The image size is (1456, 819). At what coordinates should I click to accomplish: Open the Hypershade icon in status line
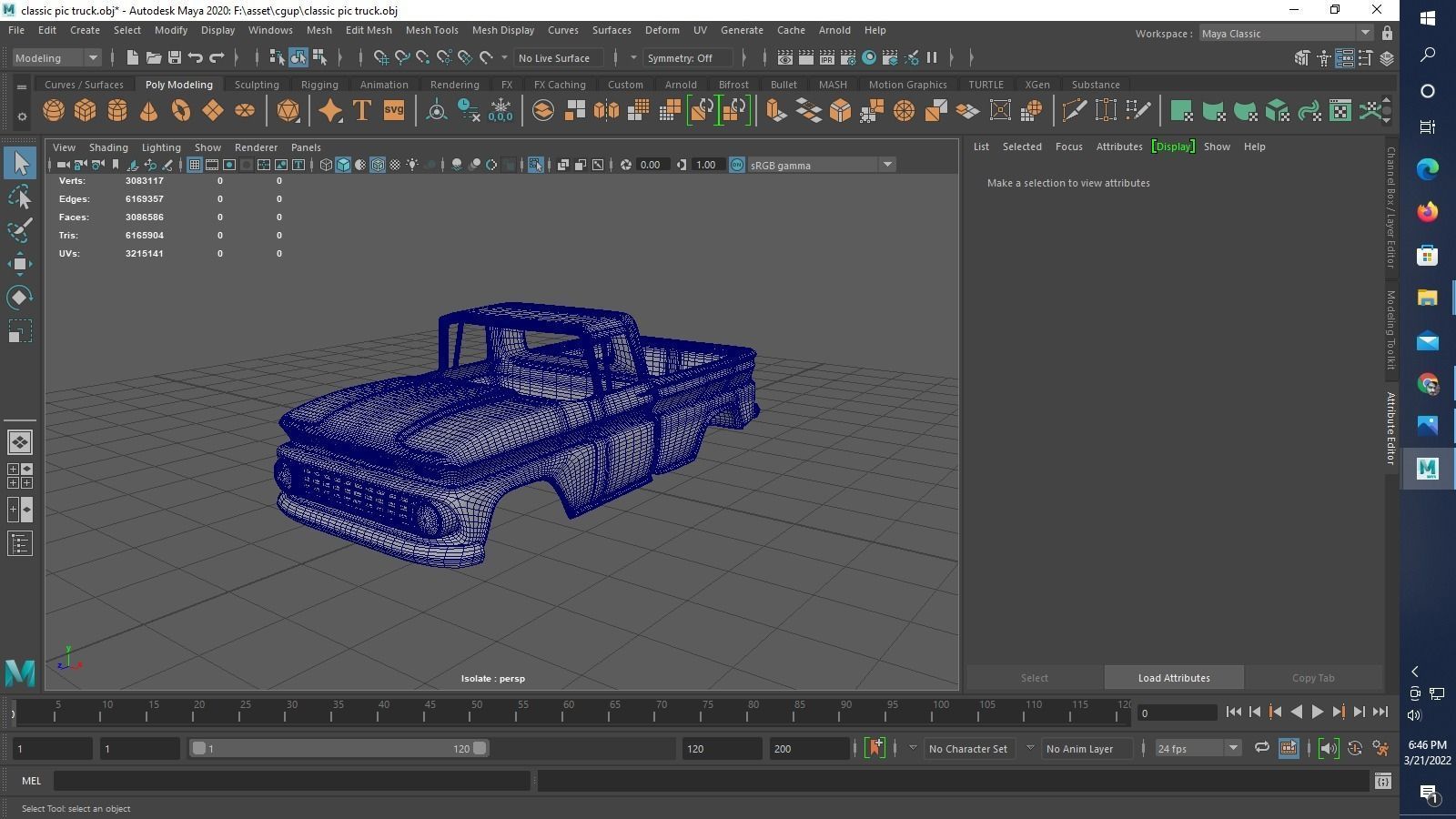coord(869,57)
